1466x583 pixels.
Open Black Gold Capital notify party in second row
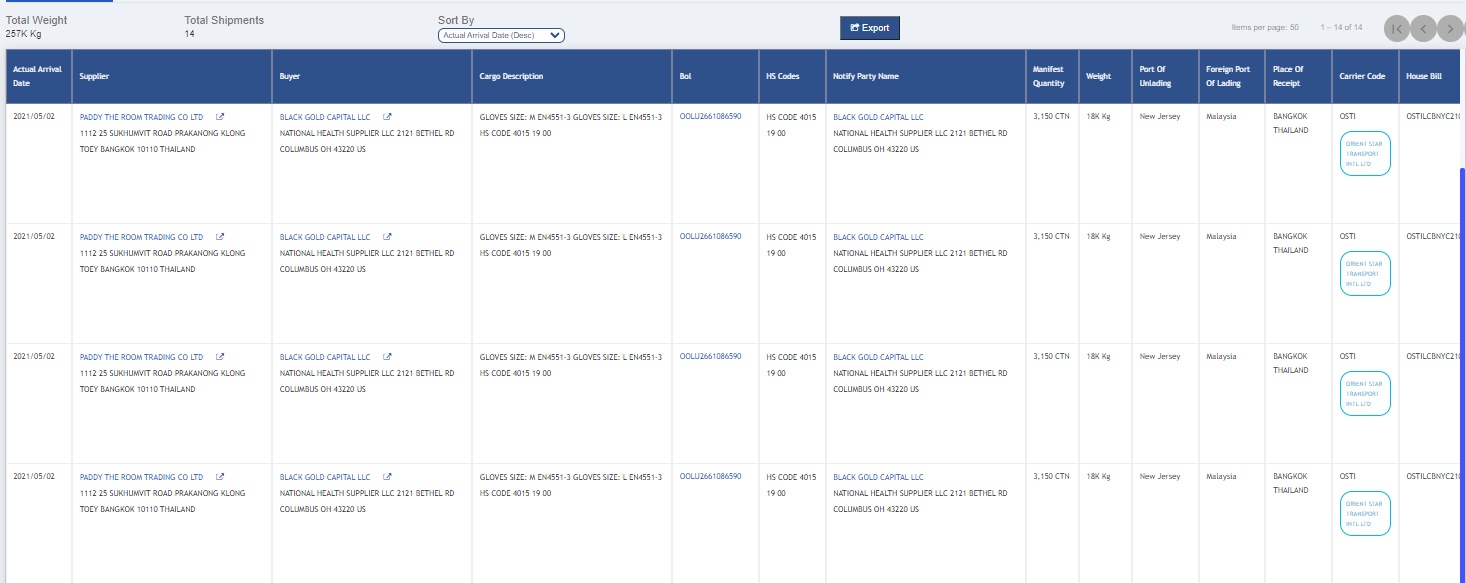click(878, 237)
